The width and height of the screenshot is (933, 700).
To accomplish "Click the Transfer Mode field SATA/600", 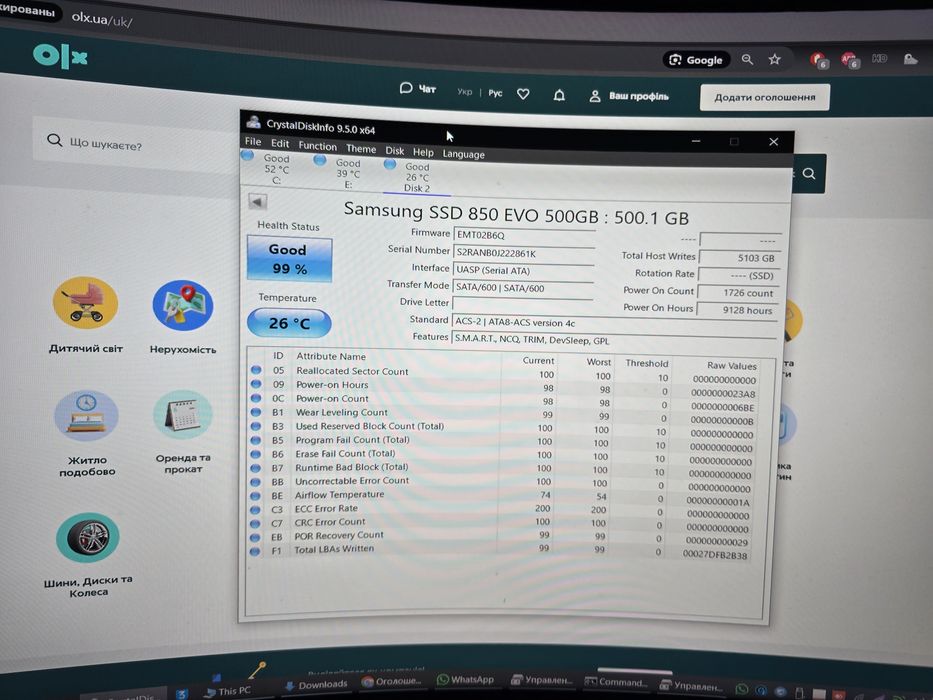I will pos(522,288).
